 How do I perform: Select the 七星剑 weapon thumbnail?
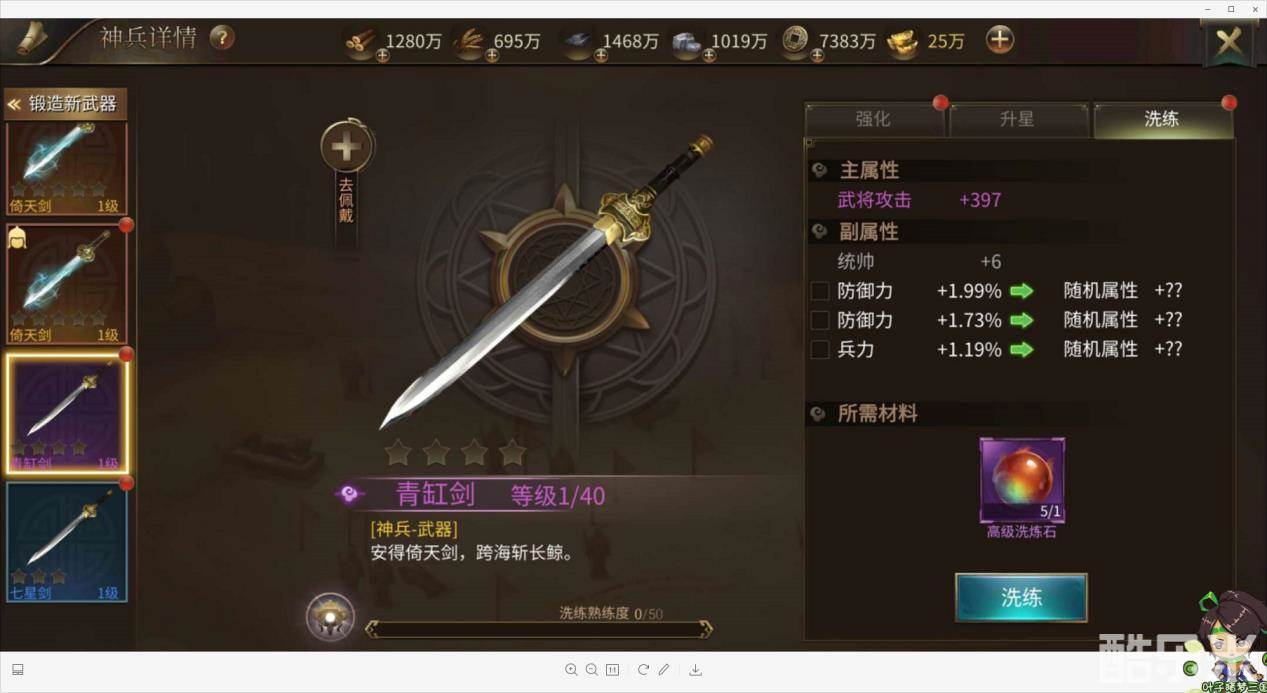click(x=67, y=542)
